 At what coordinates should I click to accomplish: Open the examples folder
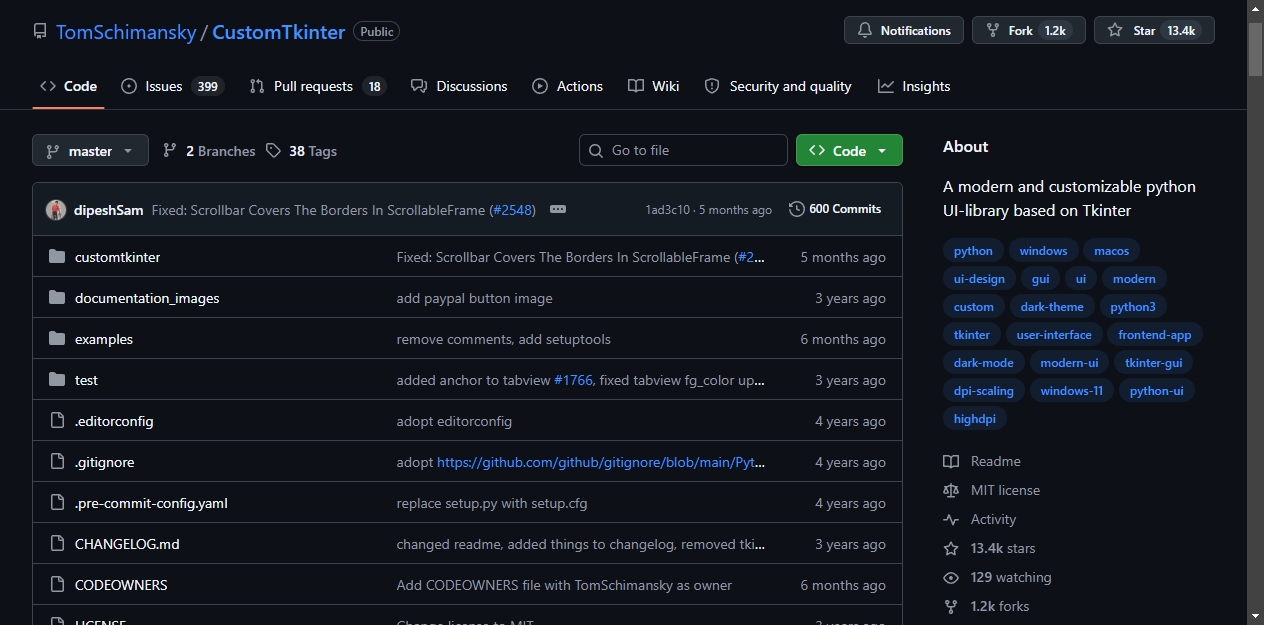[x=104, y=339]
